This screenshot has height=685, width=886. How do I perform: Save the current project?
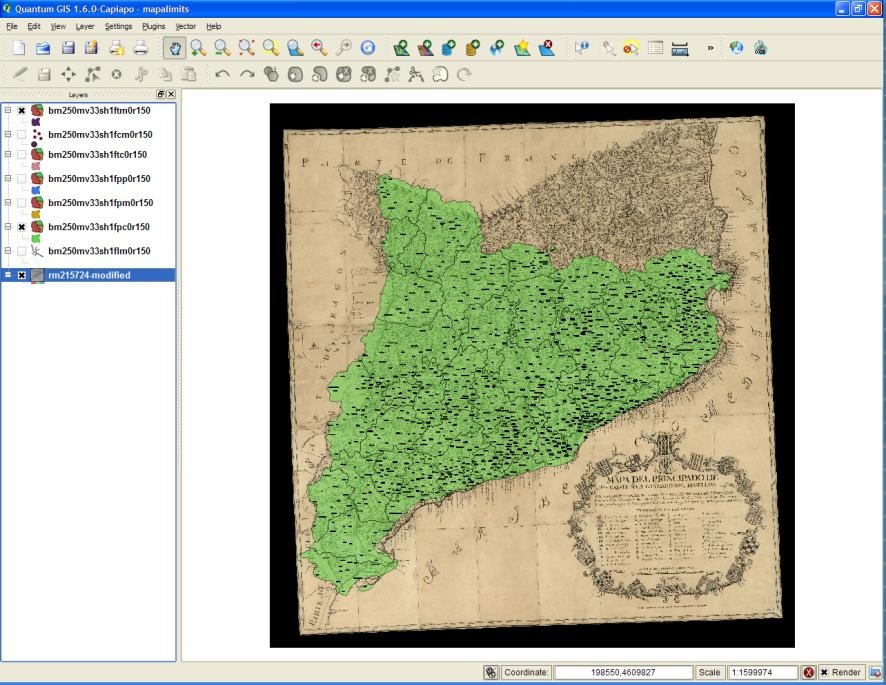[x=68, y=48]
